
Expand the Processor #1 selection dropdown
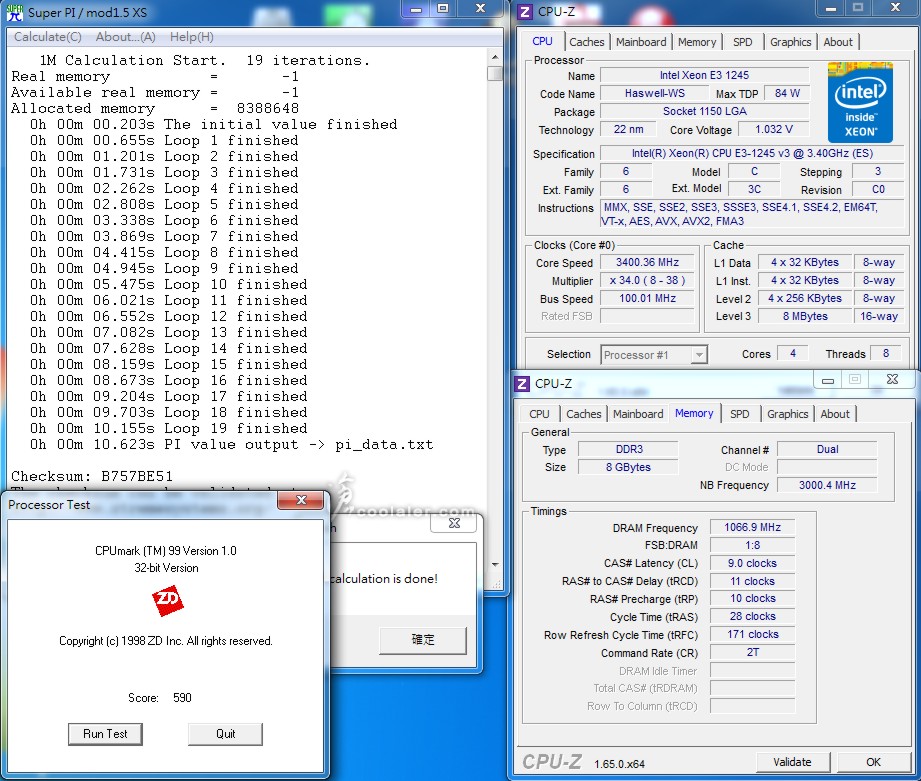tap(698, 355)
